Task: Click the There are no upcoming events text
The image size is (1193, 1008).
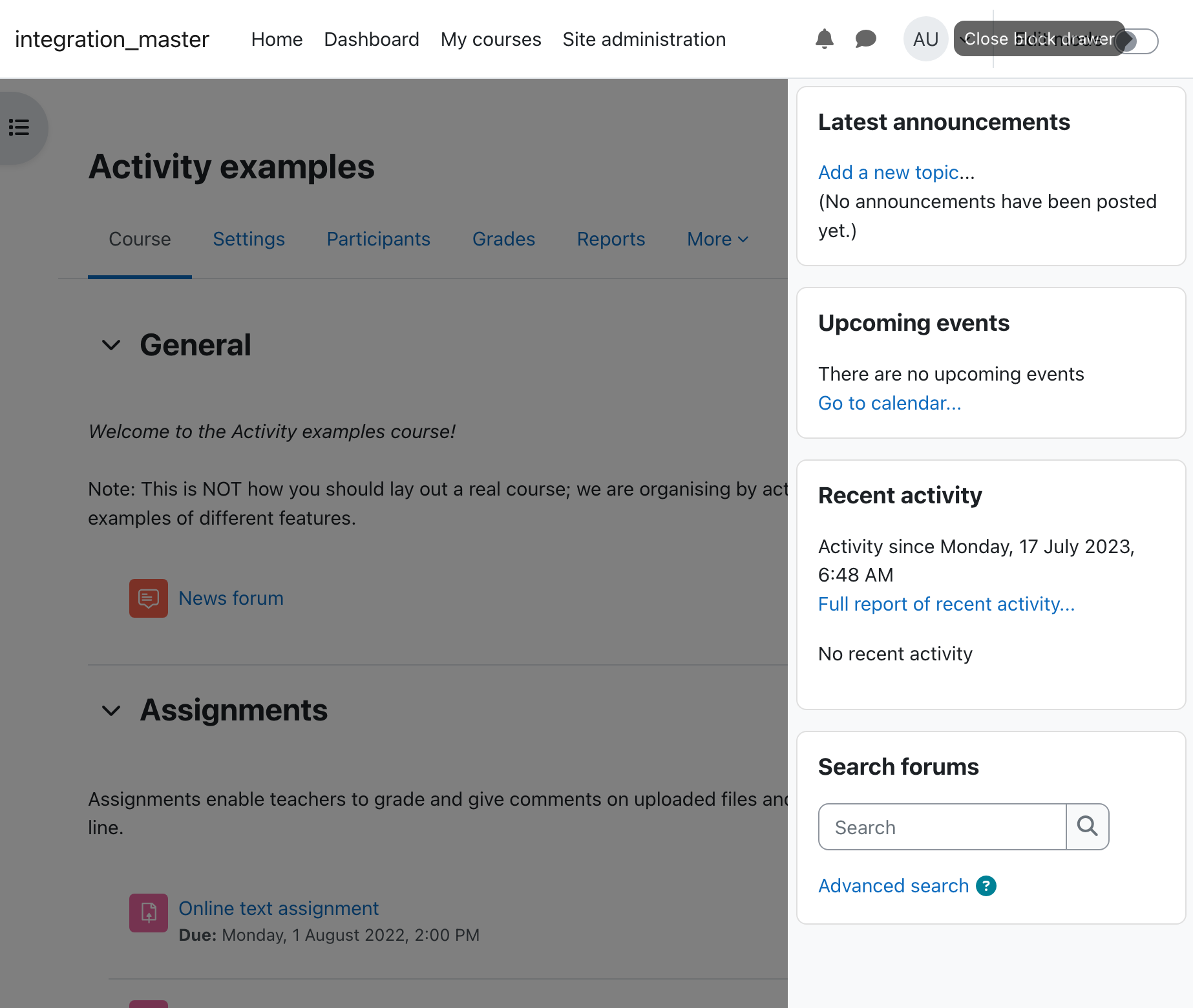Action: click(x=951, y=374)
